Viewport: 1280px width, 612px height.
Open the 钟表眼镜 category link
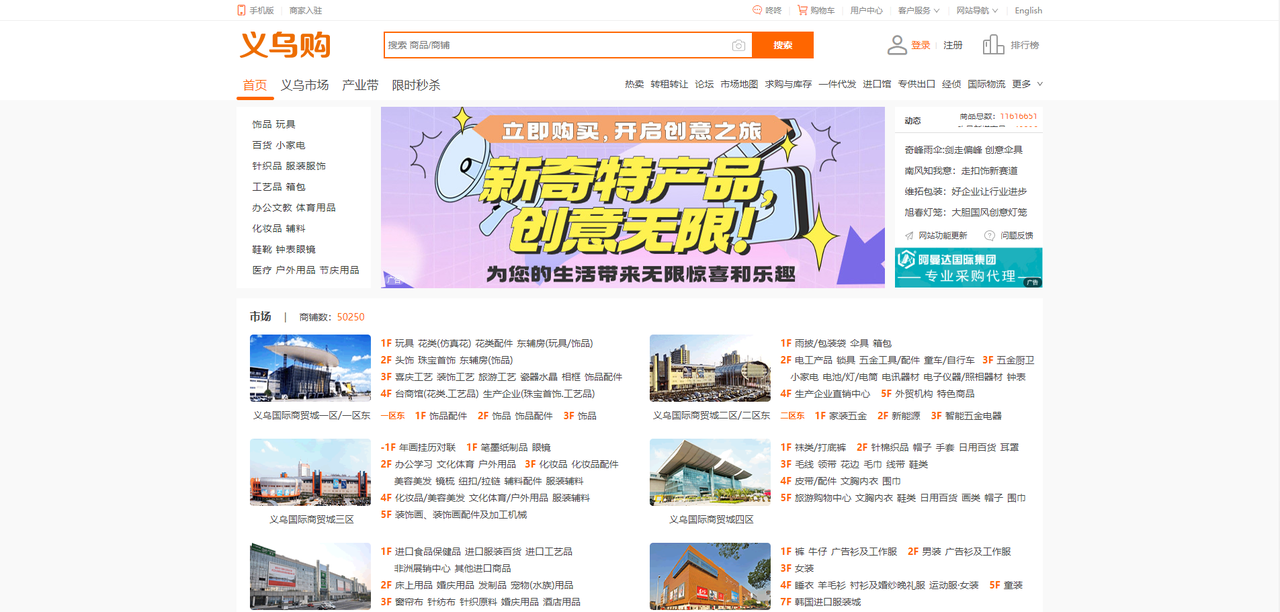[296, 249]
